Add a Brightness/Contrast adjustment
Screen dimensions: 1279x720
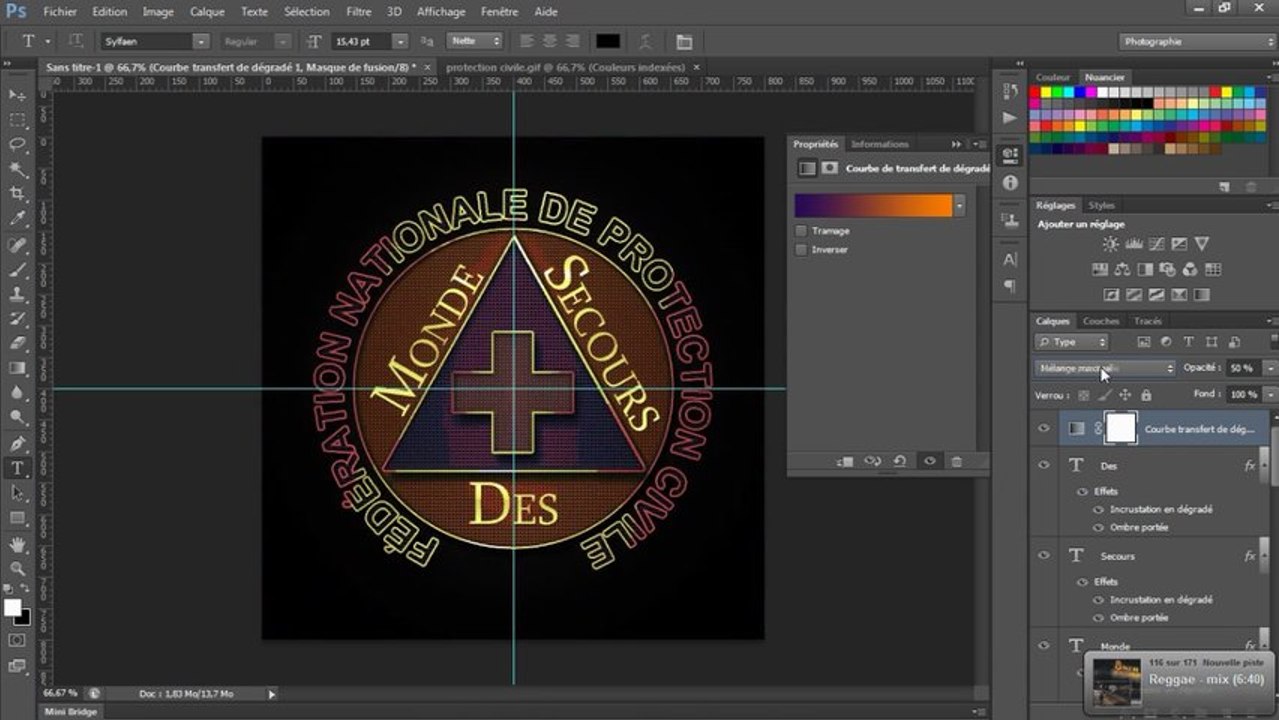pyautogui.click(x=1111, y=244)
